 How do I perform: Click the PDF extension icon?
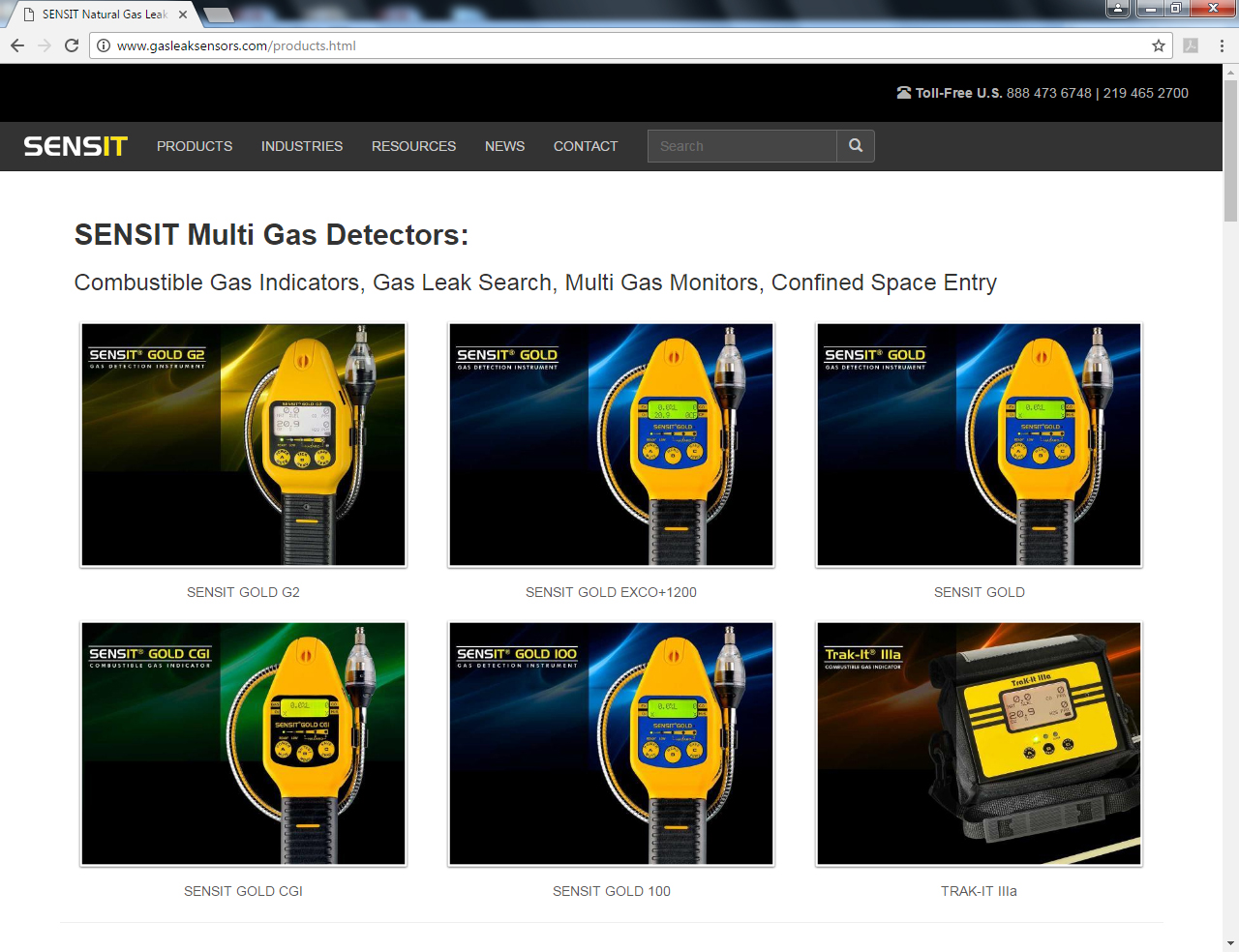(1191, 45)
